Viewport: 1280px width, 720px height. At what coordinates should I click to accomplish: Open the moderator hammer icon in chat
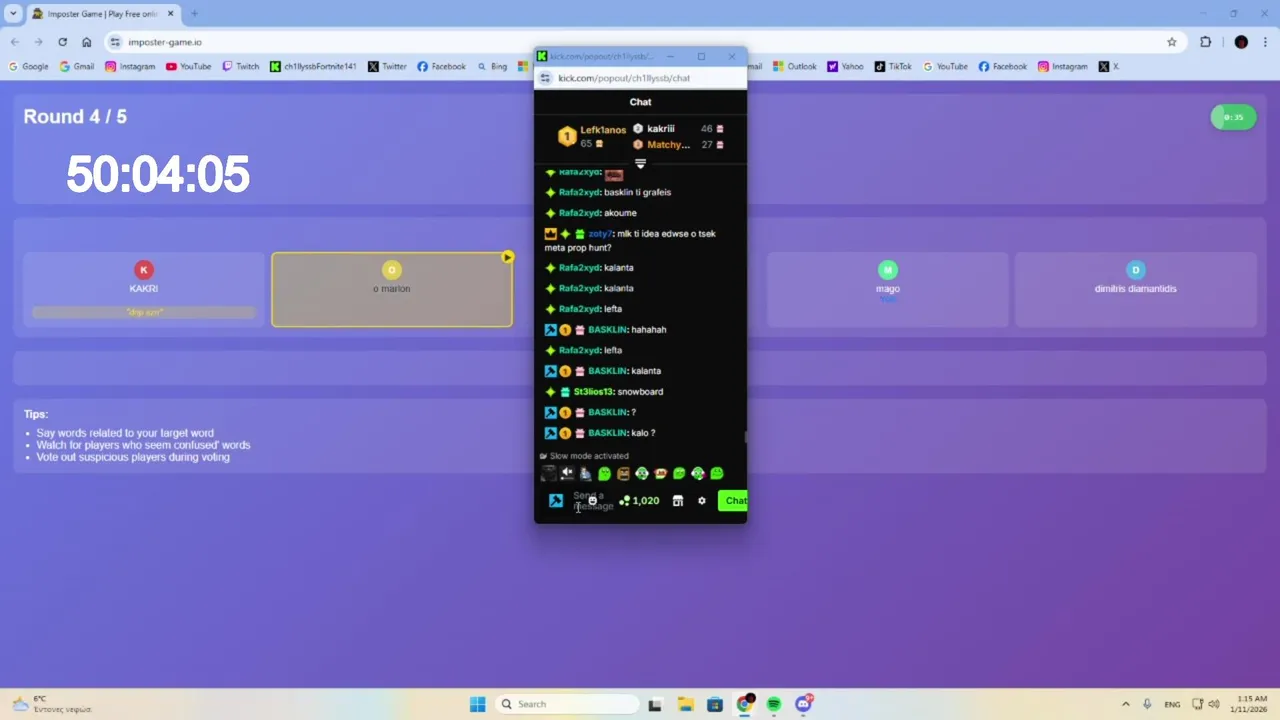555,501
